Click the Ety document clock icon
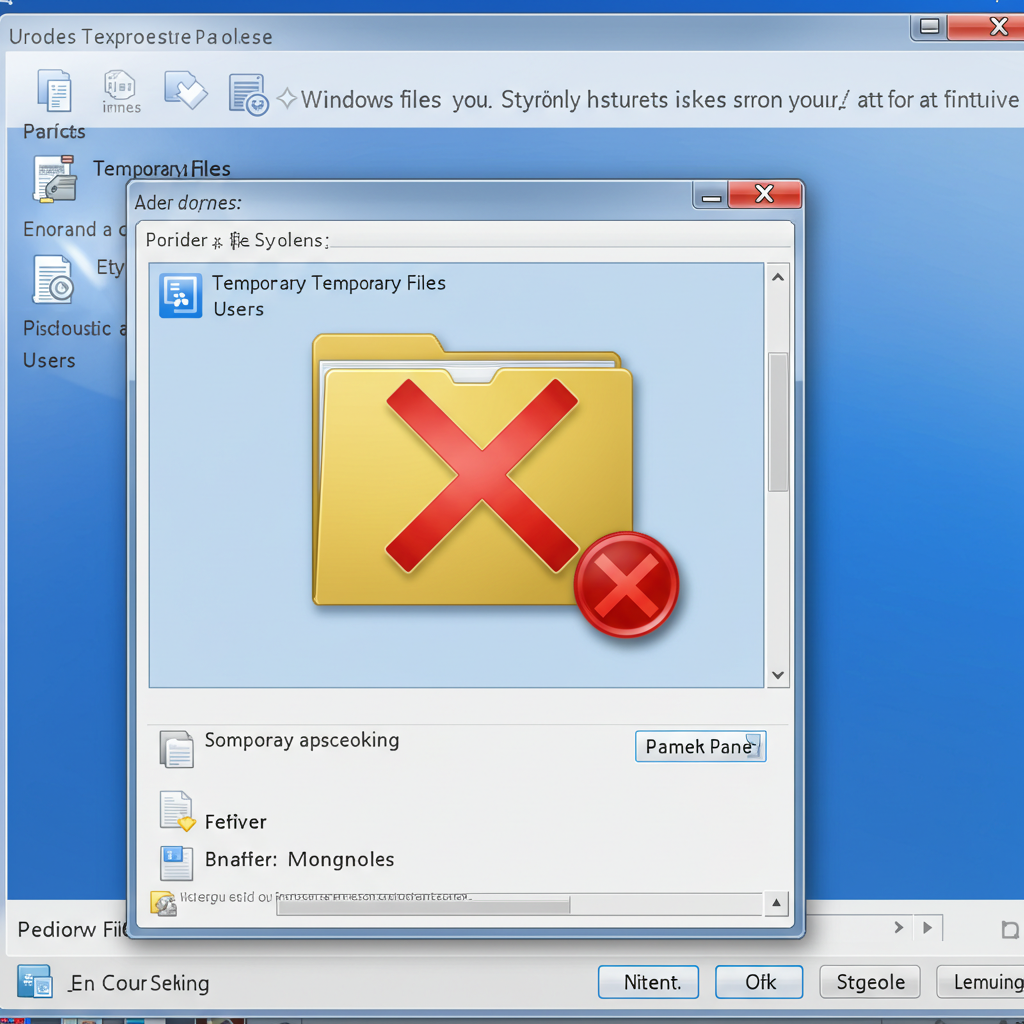 [x=54, y=280]
